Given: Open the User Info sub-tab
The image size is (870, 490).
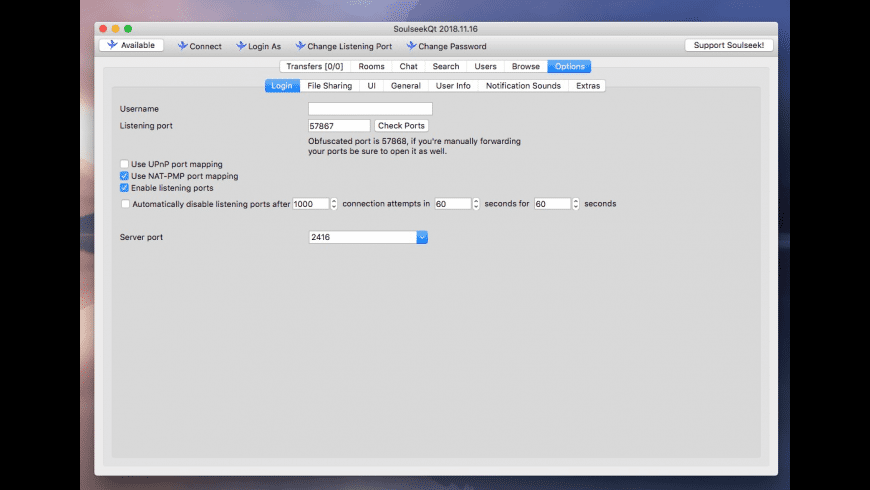Looking at the screenshot, I should (453, 85).
